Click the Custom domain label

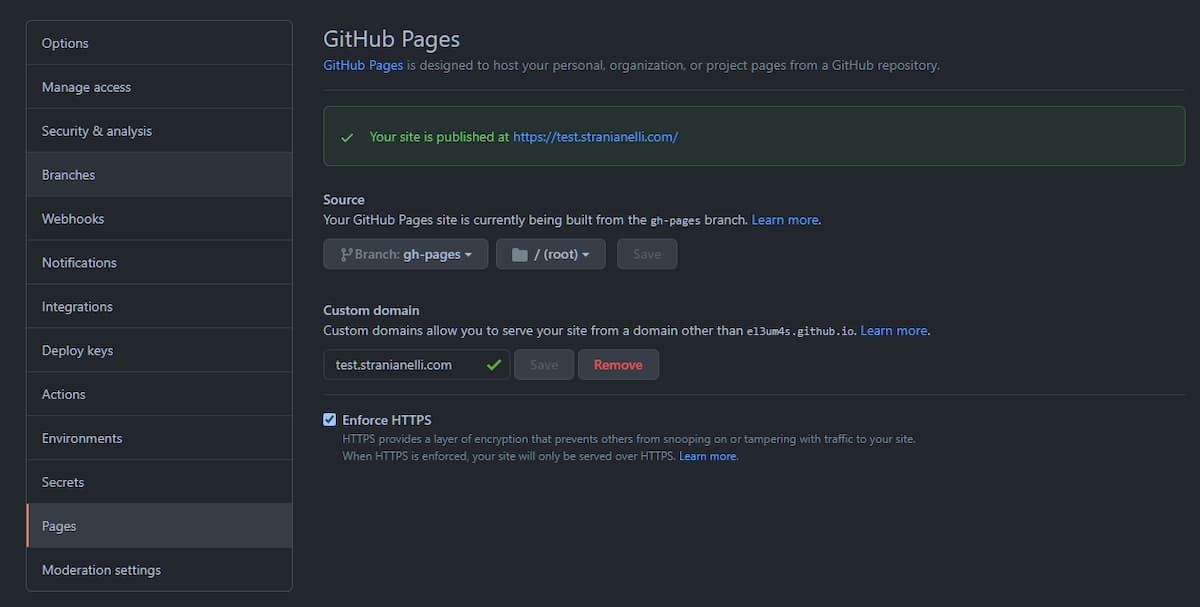pyautogui.click(x=371, y=311)
